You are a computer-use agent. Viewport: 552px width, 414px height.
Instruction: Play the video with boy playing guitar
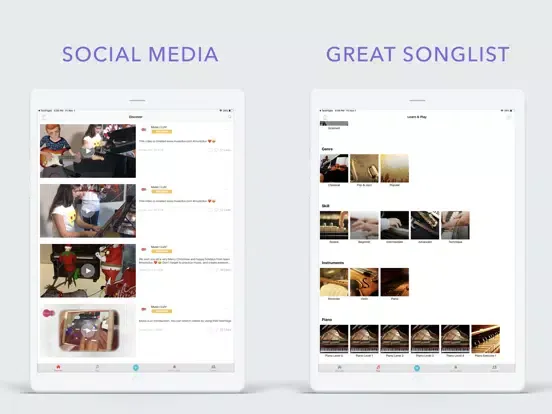88,151
